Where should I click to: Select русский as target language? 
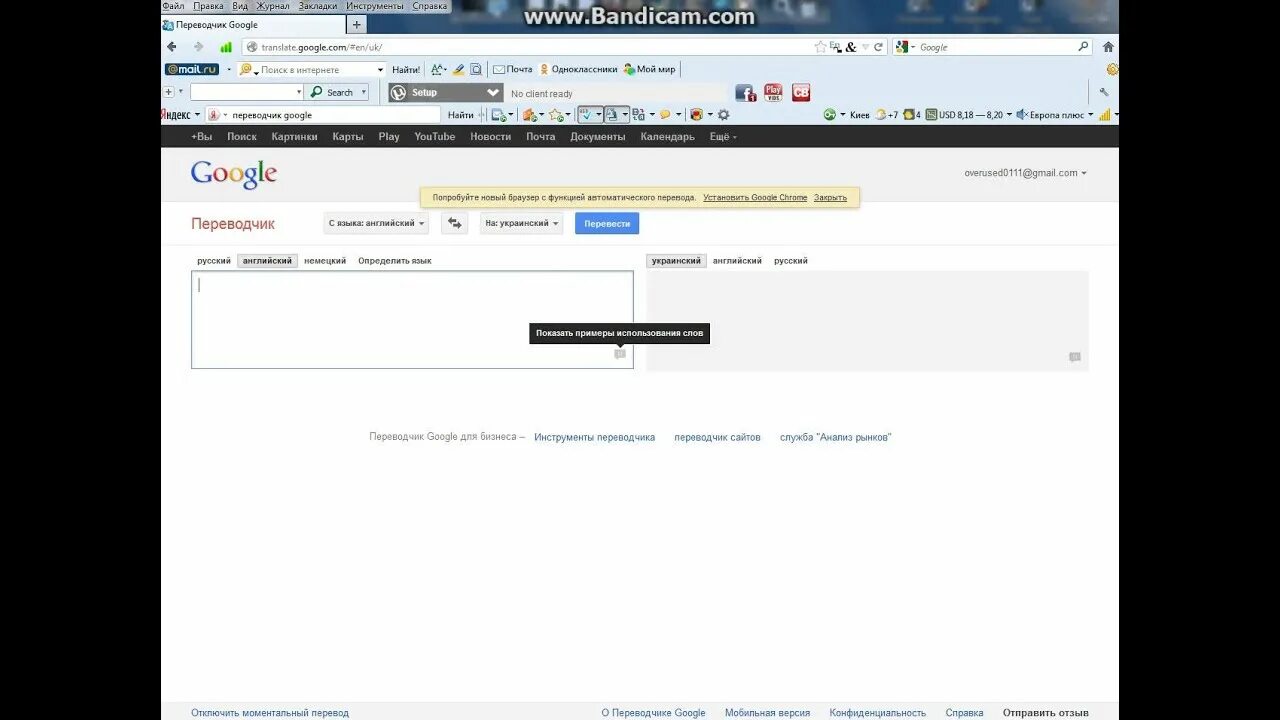point(791,261)
